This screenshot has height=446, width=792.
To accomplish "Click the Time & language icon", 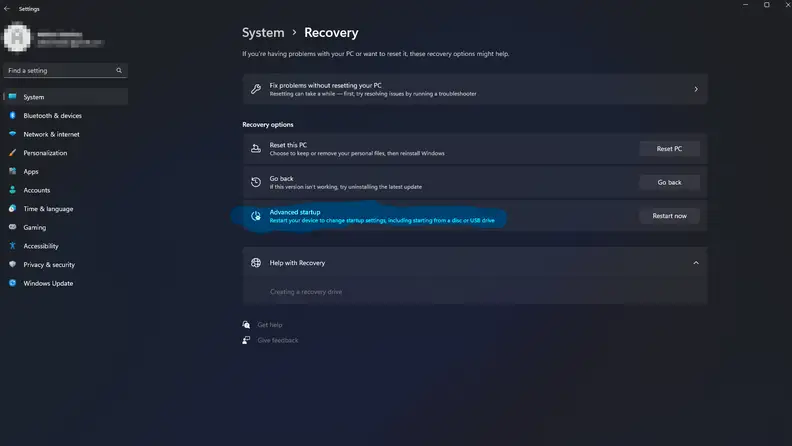I will tap(13, 208).
